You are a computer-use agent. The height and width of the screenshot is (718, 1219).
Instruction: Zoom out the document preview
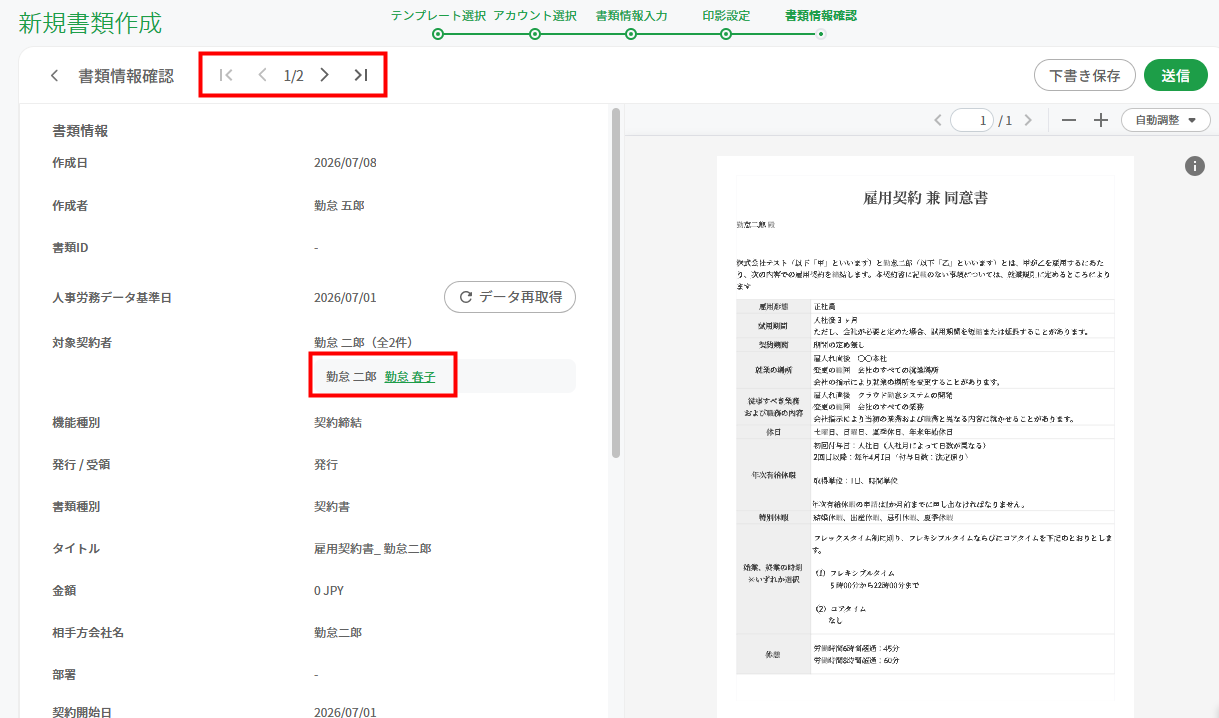tap(1069, 120)
